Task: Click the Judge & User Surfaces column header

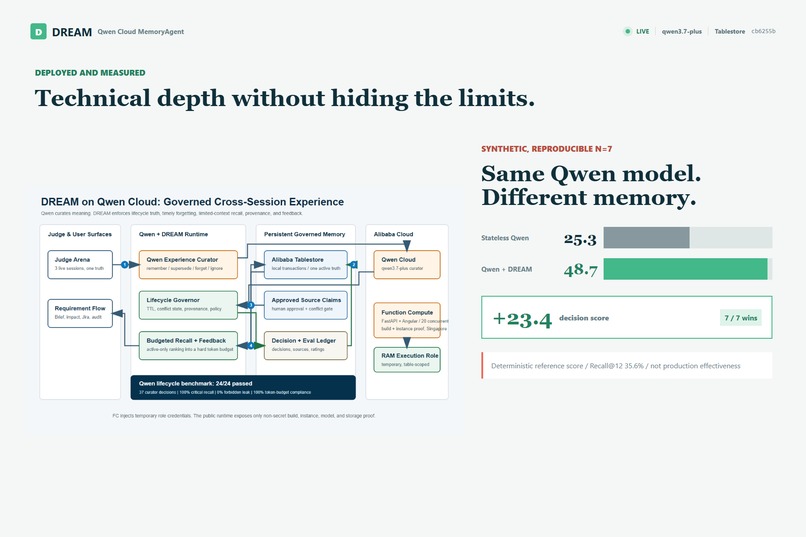Action: (x=80, y=234)
